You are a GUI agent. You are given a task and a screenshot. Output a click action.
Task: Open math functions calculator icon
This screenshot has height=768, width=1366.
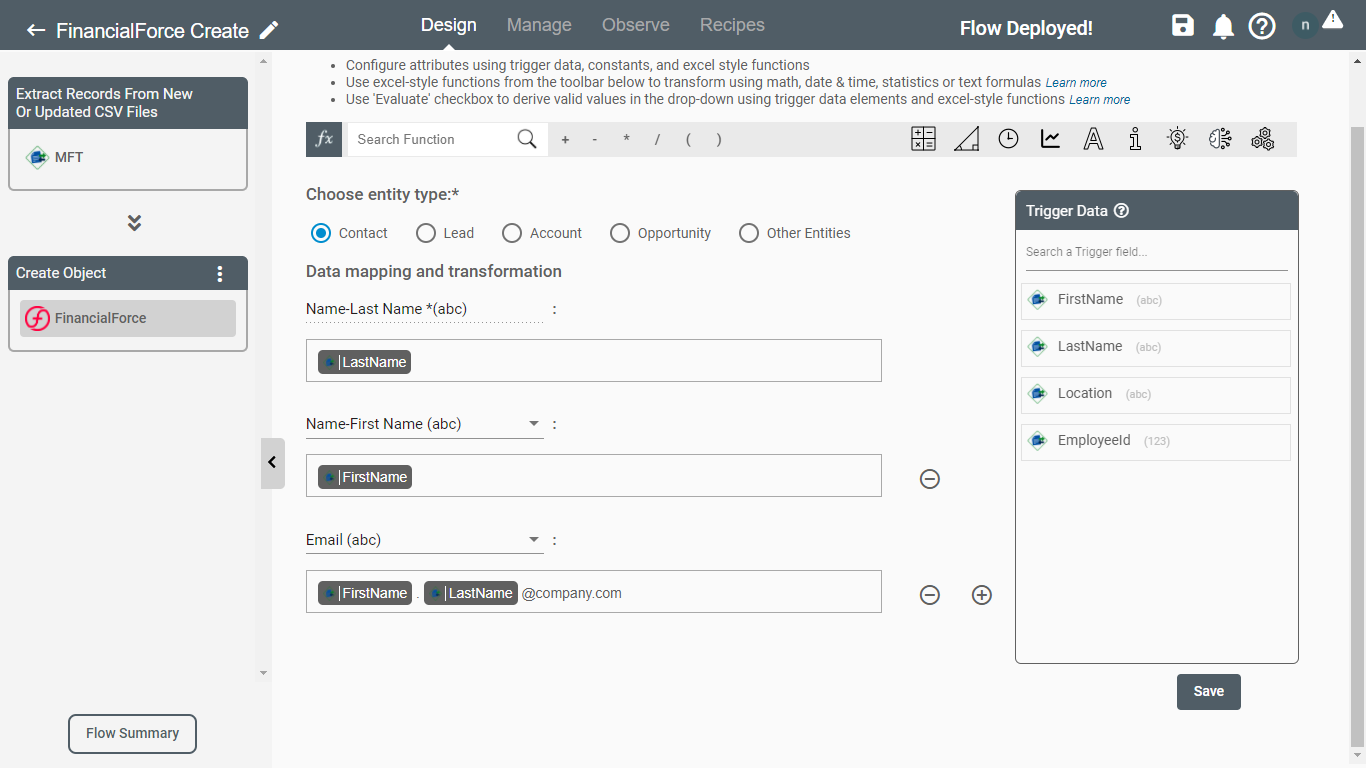923,139
